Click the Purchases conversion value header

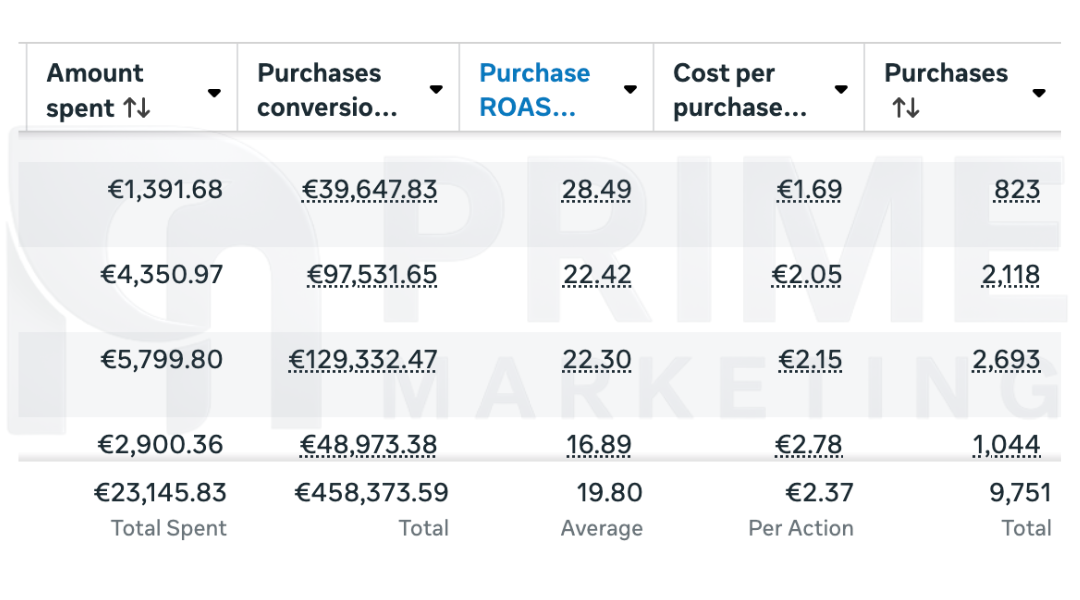coord(326,90)
